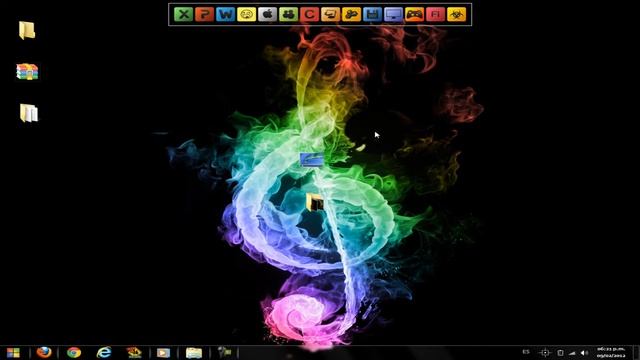This screenshot has width=640, height=360.
Task: Open the red Flash Fl dock icon
Action: click(436, 14)
